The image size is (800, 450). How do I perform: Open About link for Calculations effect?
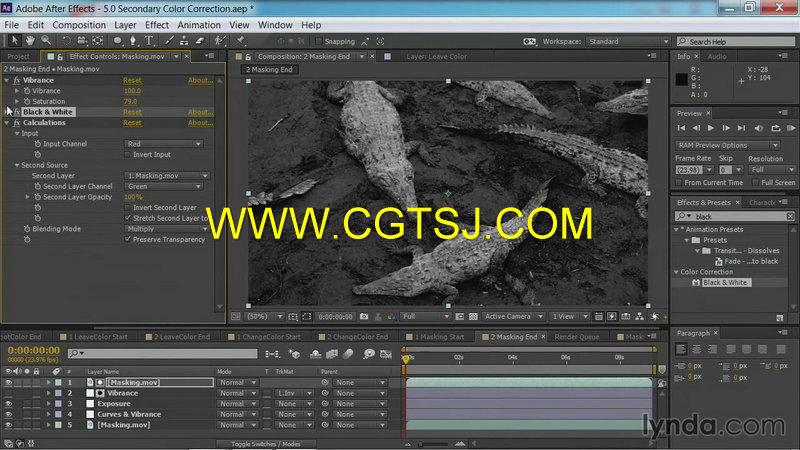(x=201, y=122)
